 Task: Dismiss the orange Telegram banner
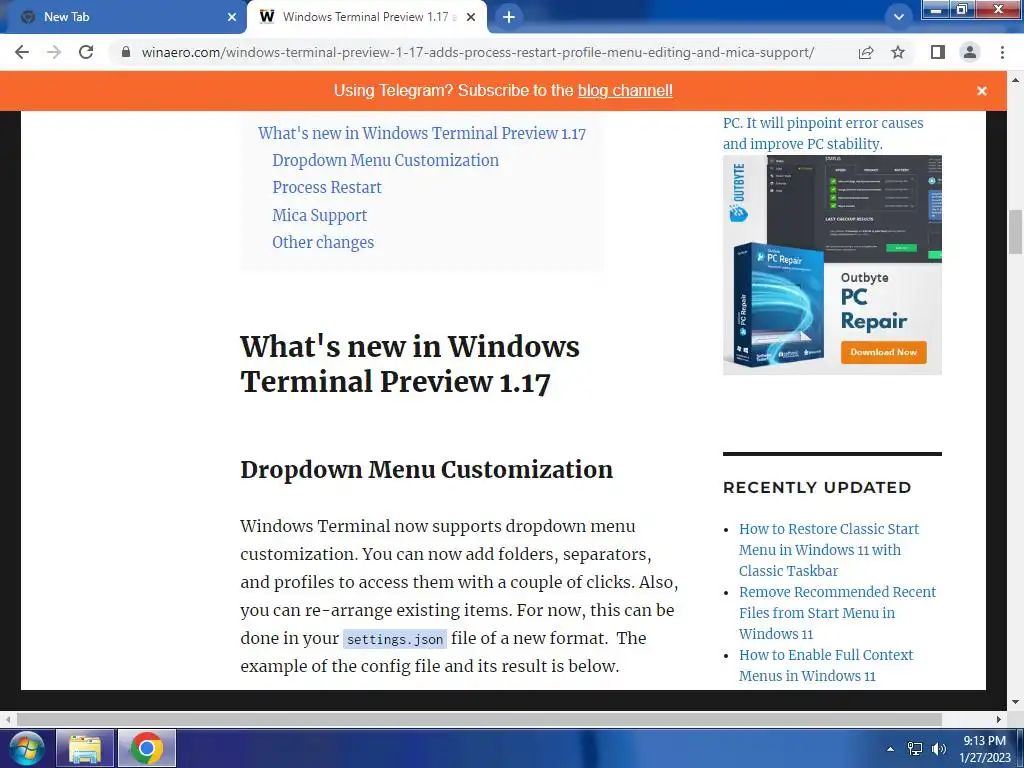982,91
